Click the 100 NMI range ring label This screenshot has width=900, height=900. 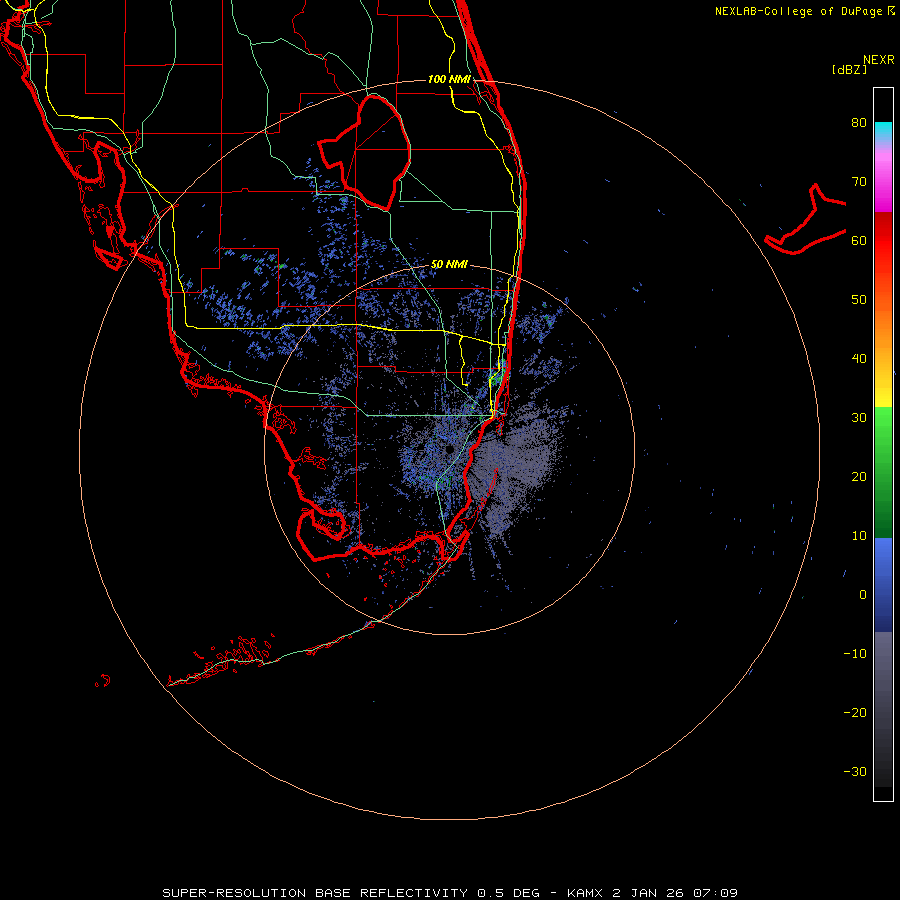coord(449,79)
